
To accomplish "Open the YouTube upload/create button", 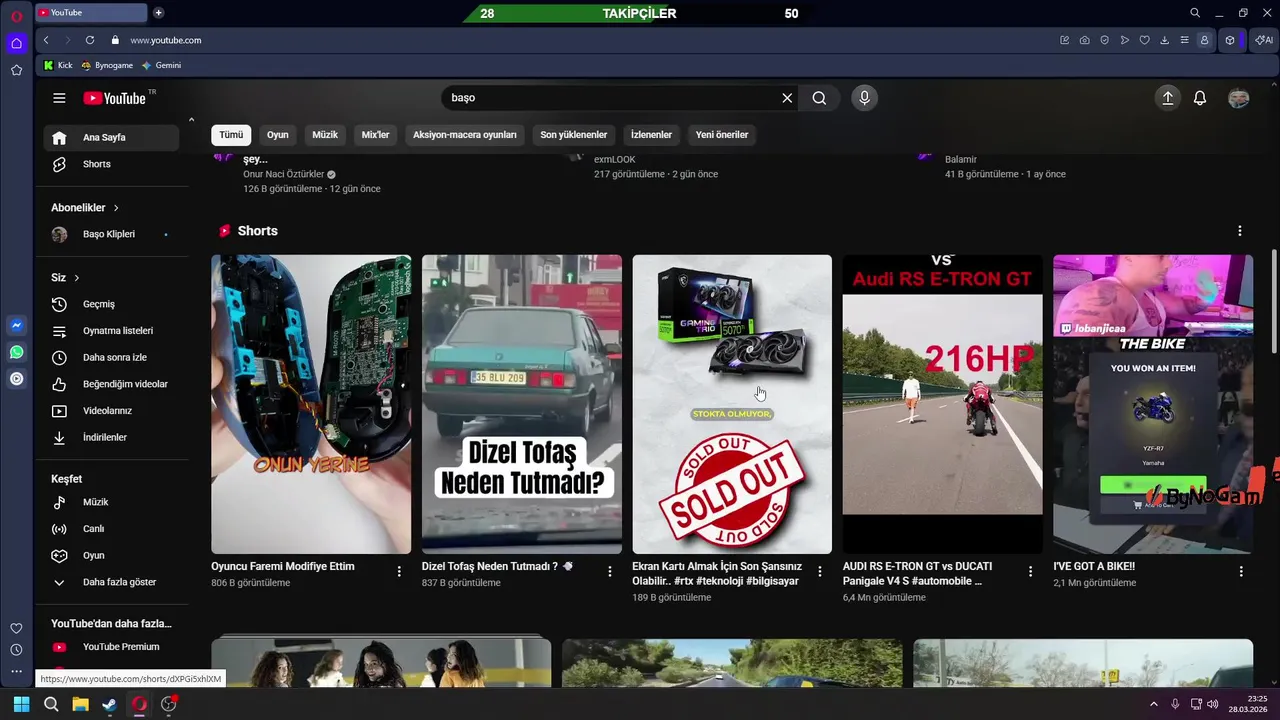I will click(1167, 98).
